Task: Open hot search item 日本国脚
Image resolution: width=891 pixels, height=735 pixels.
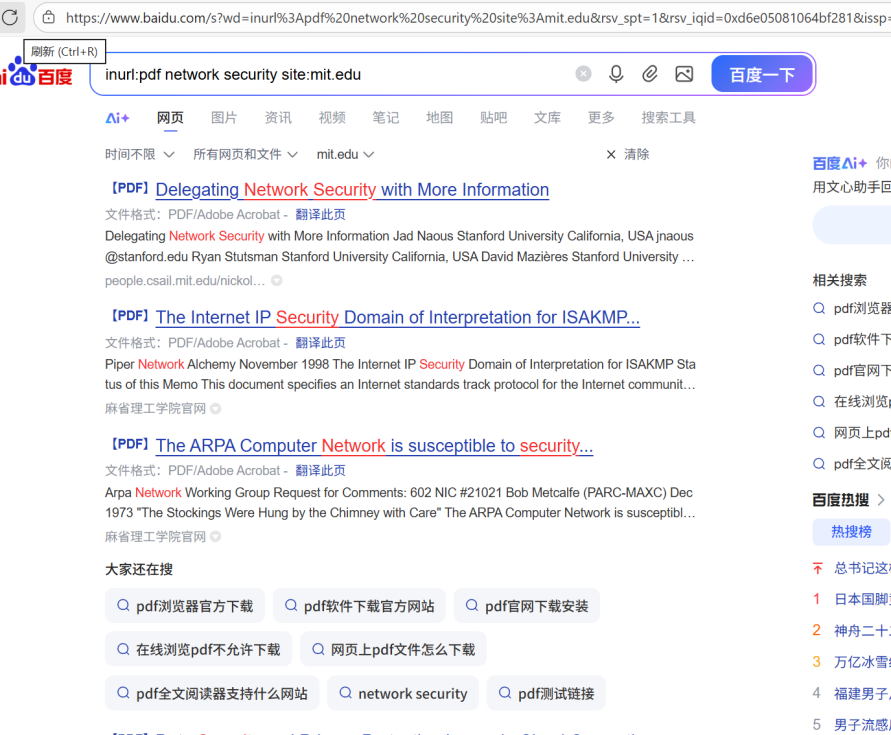Action: 862,600
